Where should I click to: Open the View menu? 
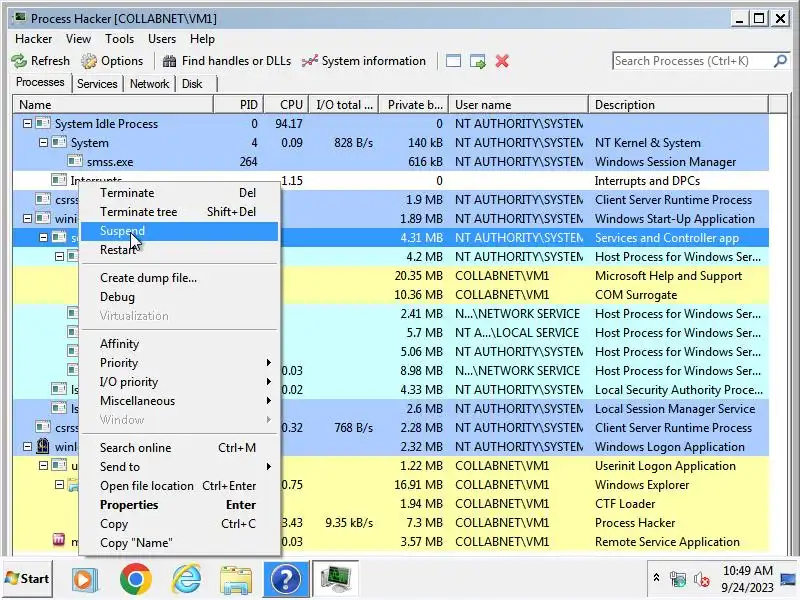78,39
